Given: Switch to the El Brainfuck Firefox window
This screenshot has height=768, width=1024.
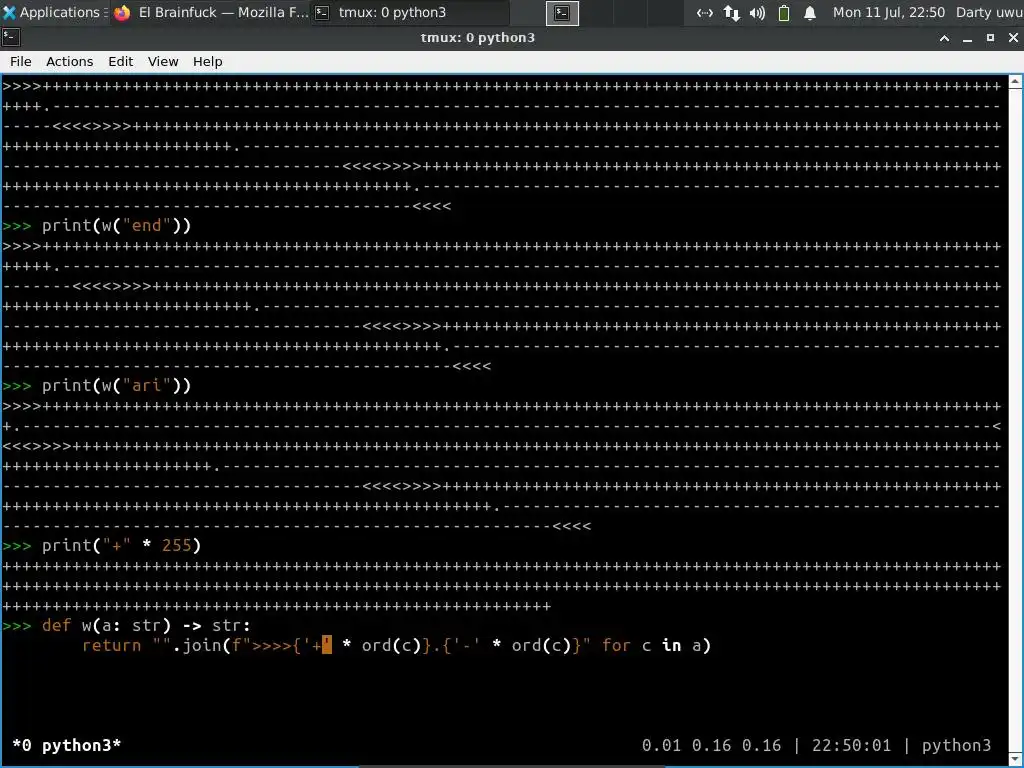Looking at the screenshot, I should tap(210, 12).
